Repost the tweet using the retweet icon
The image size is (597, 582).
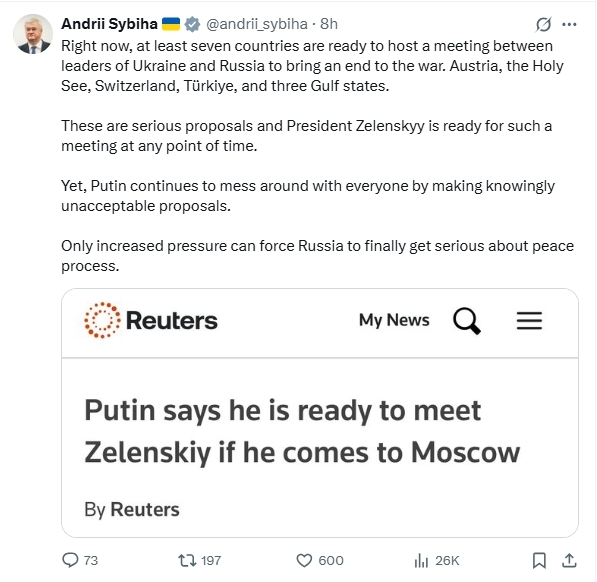tap(187, 560)
